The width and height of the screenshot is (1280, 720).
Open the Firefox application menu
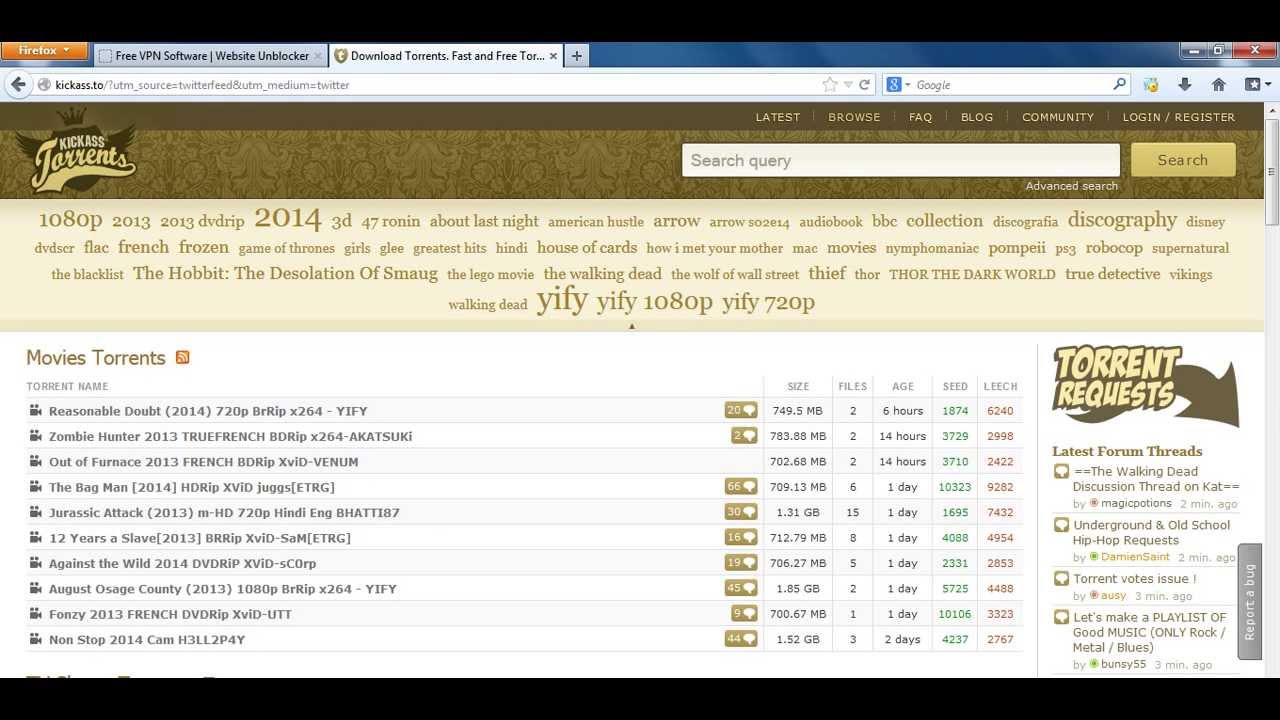point(44,51)
